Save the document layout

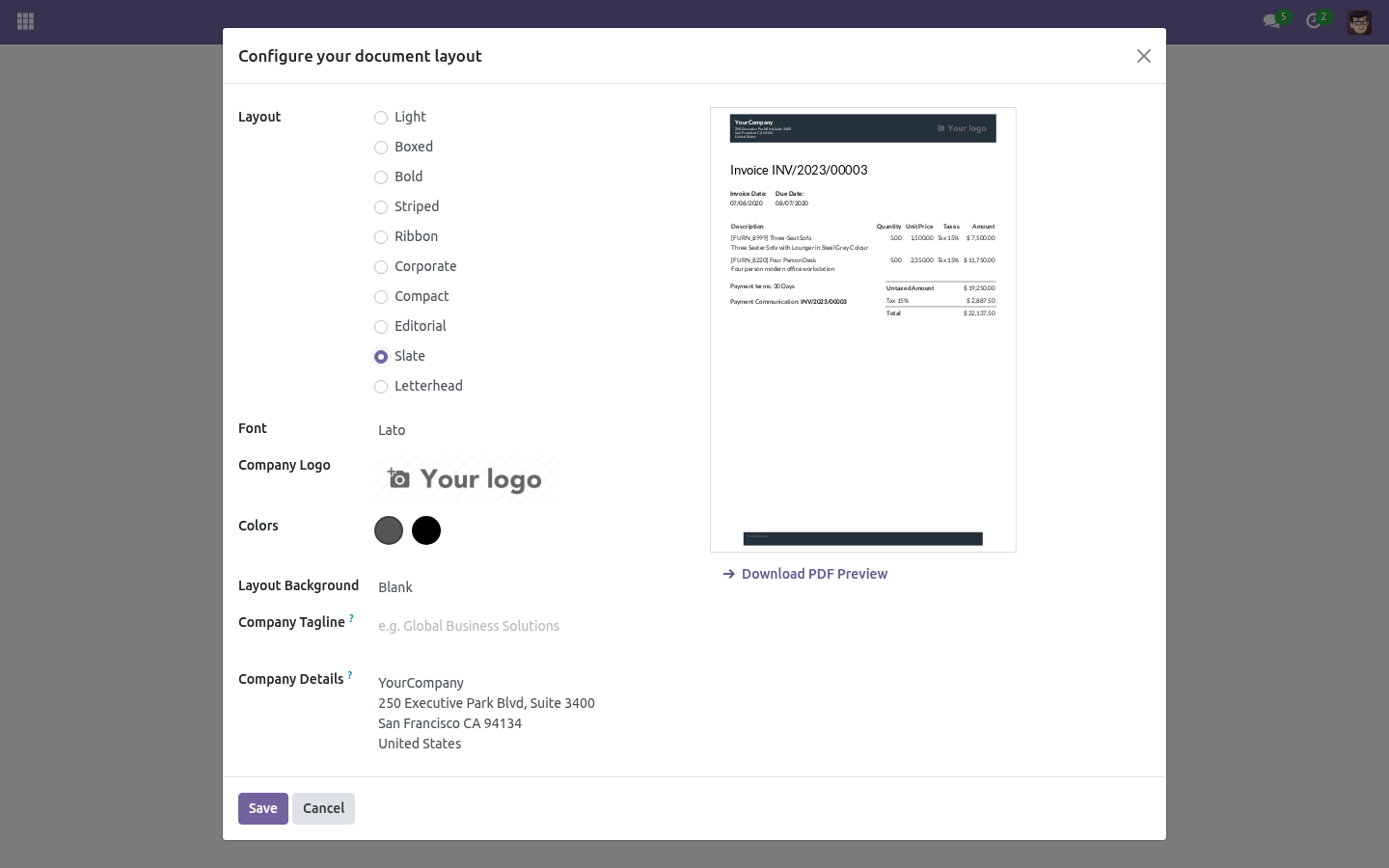(263, 808)
